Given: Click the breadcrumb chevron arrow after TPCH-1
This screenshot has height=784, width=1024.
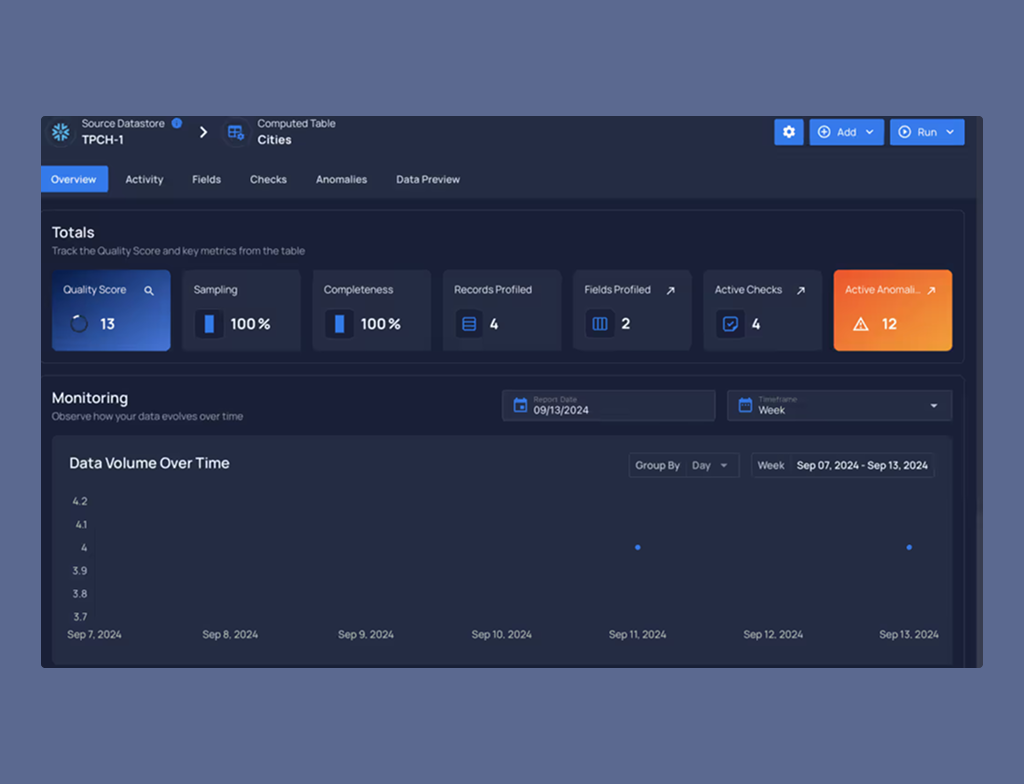Looking at the screenshot, I should pos(203,132).
